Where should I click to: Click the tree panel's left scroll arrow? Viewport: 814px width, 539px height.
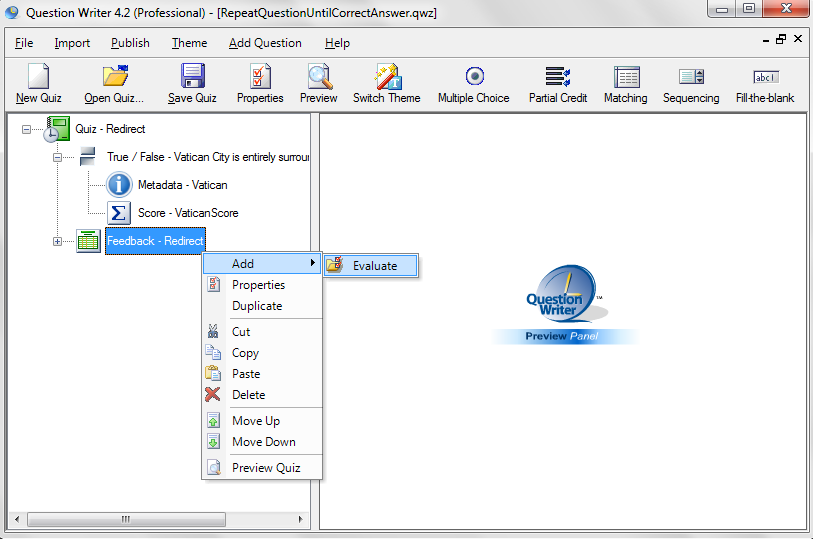[17, 519]
